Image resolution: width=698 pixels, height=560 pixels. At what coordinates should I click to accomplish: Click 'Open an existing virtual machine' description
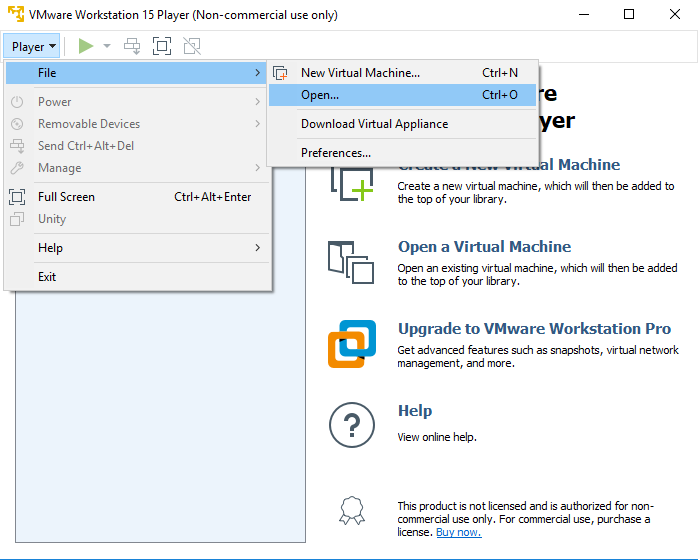point(537,275)
